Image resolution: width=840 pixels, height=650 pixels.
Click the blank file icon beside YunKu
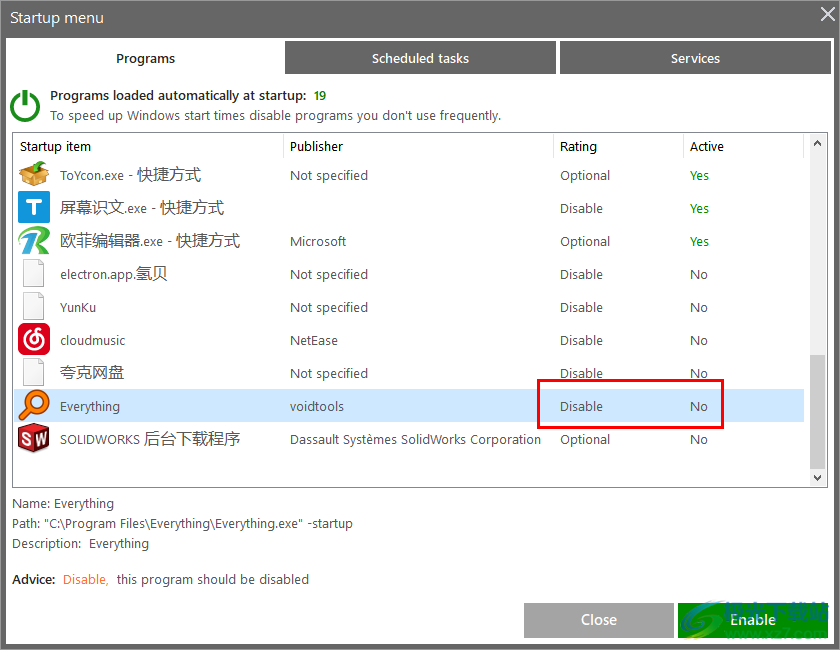(33, 307)
